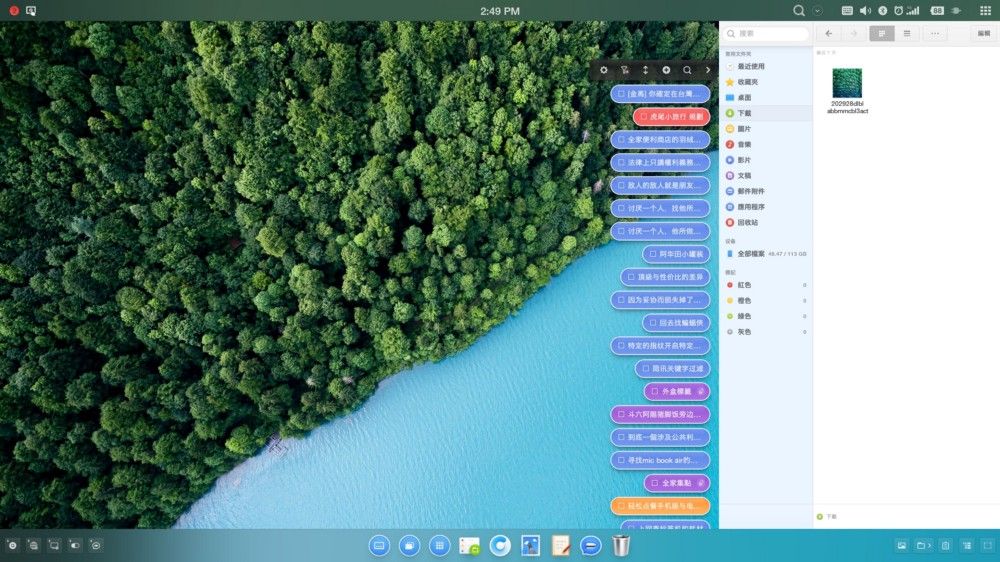This screenshot has width=1000, height=562.
Task: Open the app grid icon in top-right corner
Action: [x=985, y=10]
